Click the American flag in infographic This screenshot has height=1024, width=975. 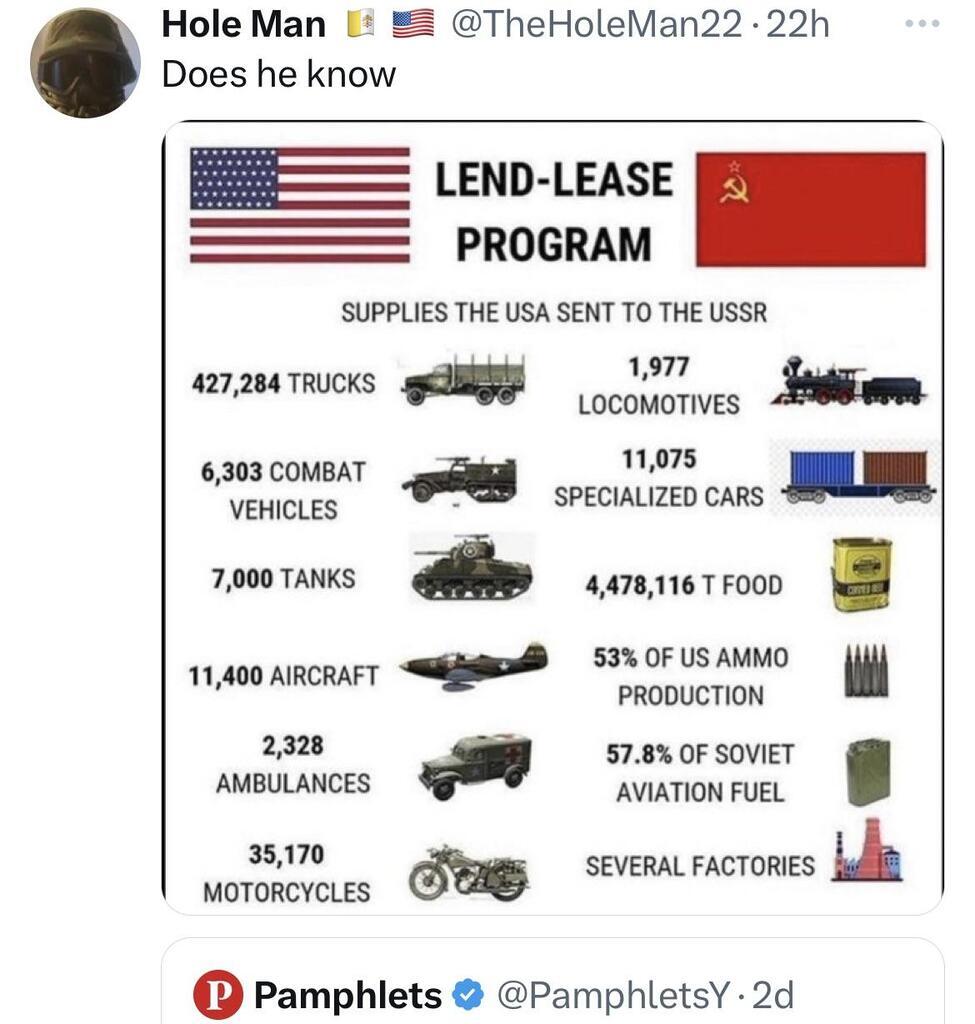[x=300, y=205]
